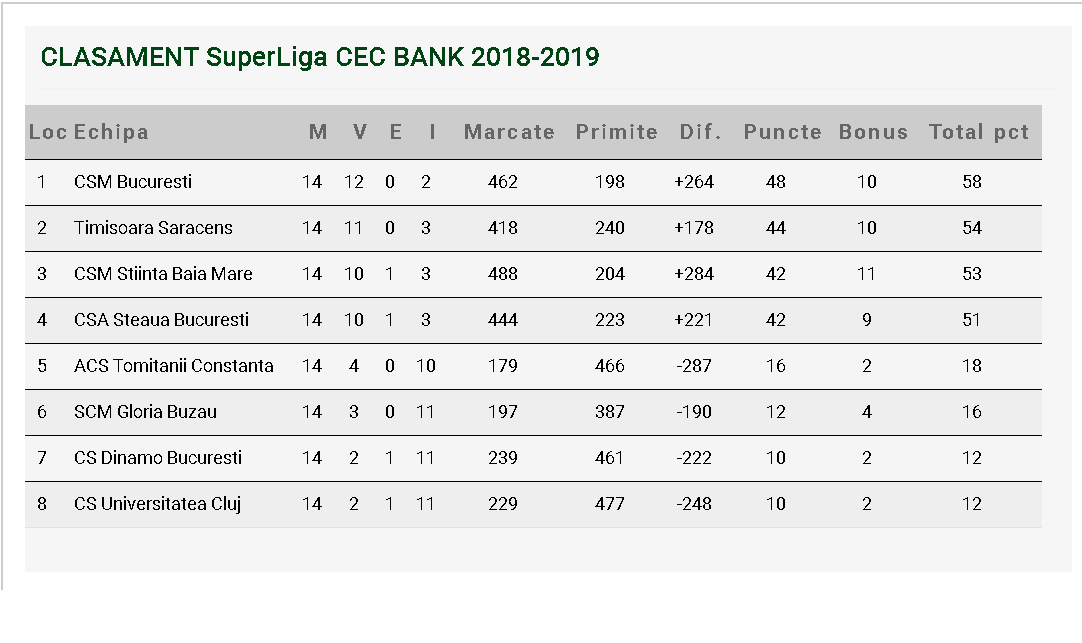This screenshot has width=1082, height=643.
Task: Click CSM Bucuresti total points 58
Action: [972, 182]
